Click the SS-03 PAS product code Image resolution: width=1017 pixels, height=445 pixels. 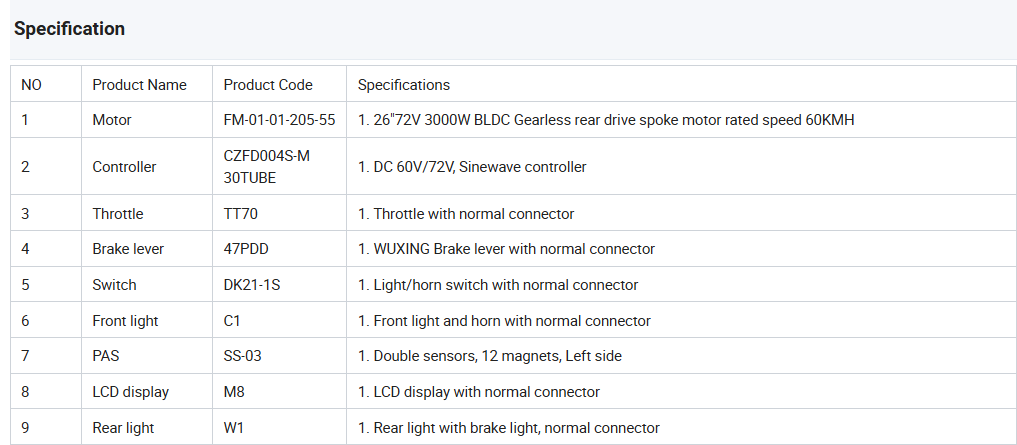click(243, 356)
